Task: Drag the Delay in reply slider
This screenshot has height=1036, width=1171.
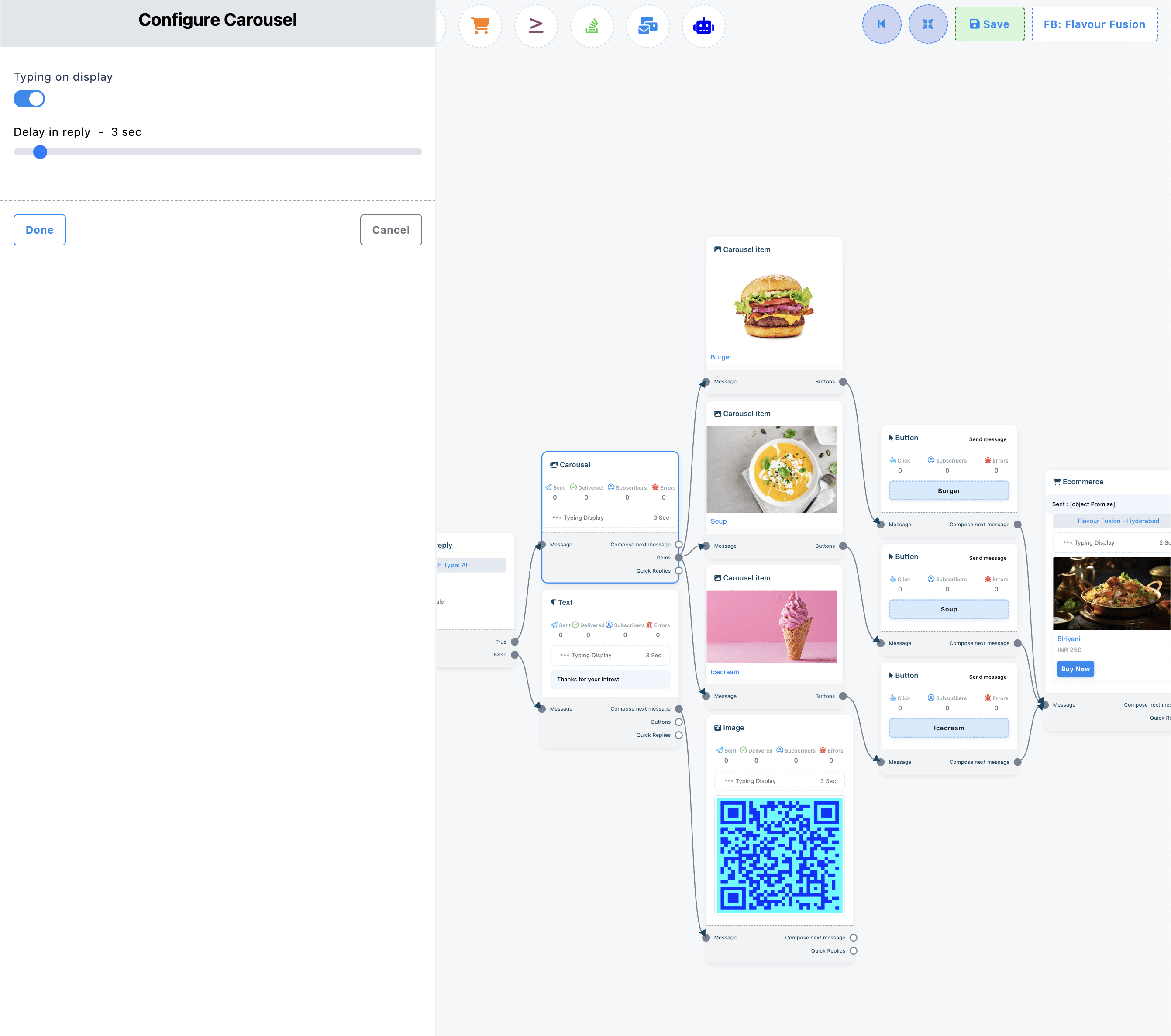Action: (41, 151)
